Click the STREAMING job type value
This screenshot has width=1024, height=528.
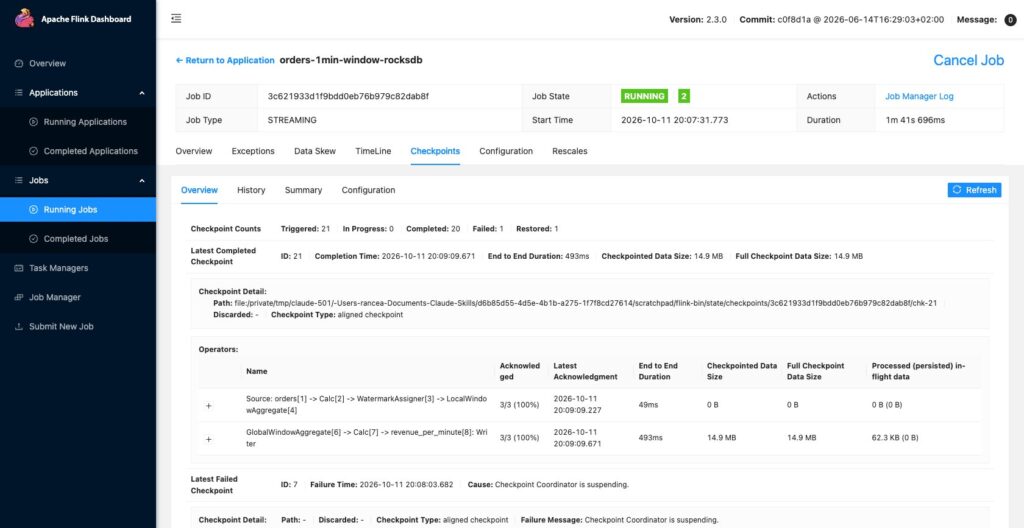(292, 120)
